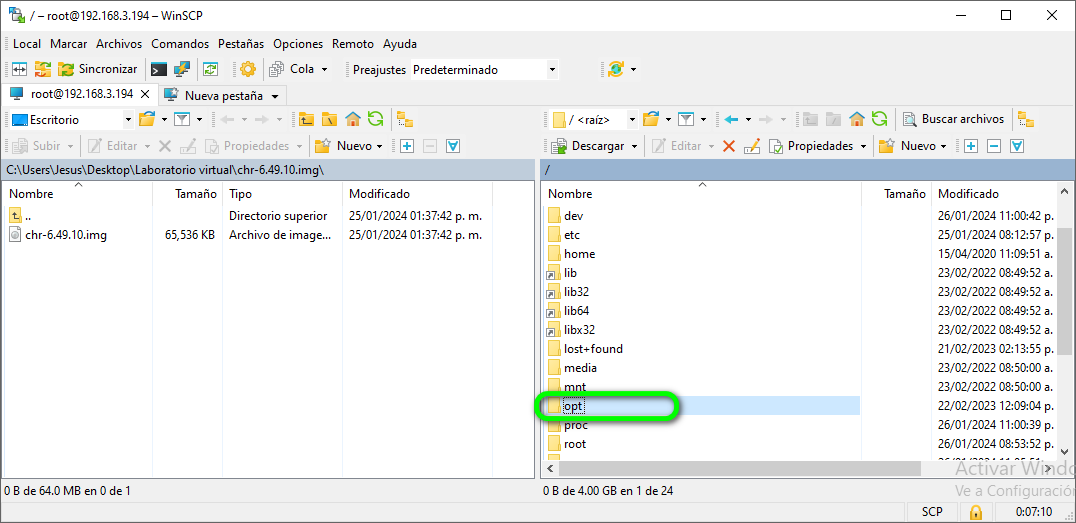The width and height of the screenshot is (1076, 523).
Task: Expand the Descargar dropdown arrow
Action: click(635, 146)
